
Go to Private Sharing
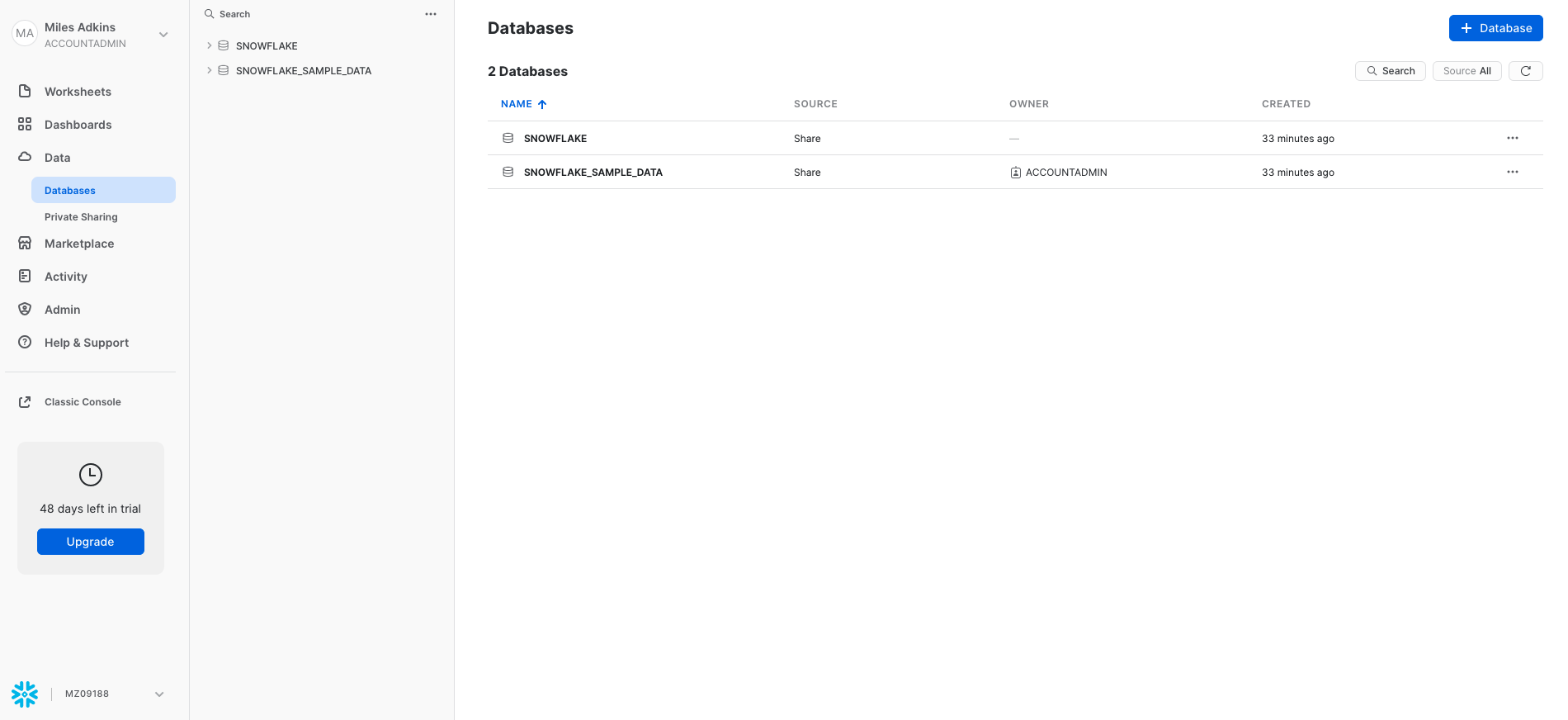[x=81, y=216]
